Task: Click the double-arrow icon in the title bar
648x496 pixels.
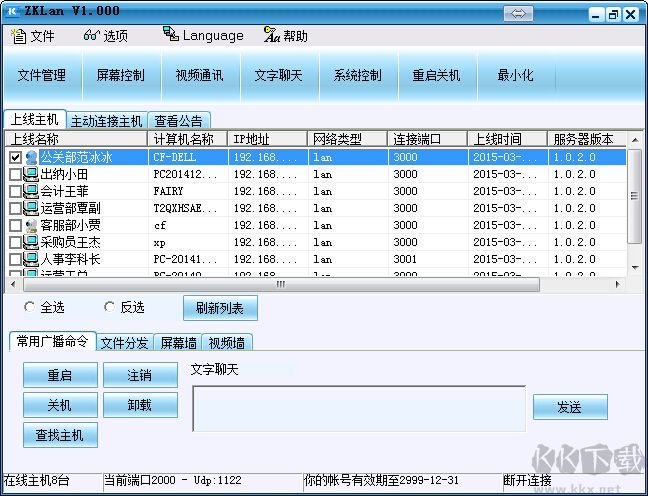Action: point(519,13)
